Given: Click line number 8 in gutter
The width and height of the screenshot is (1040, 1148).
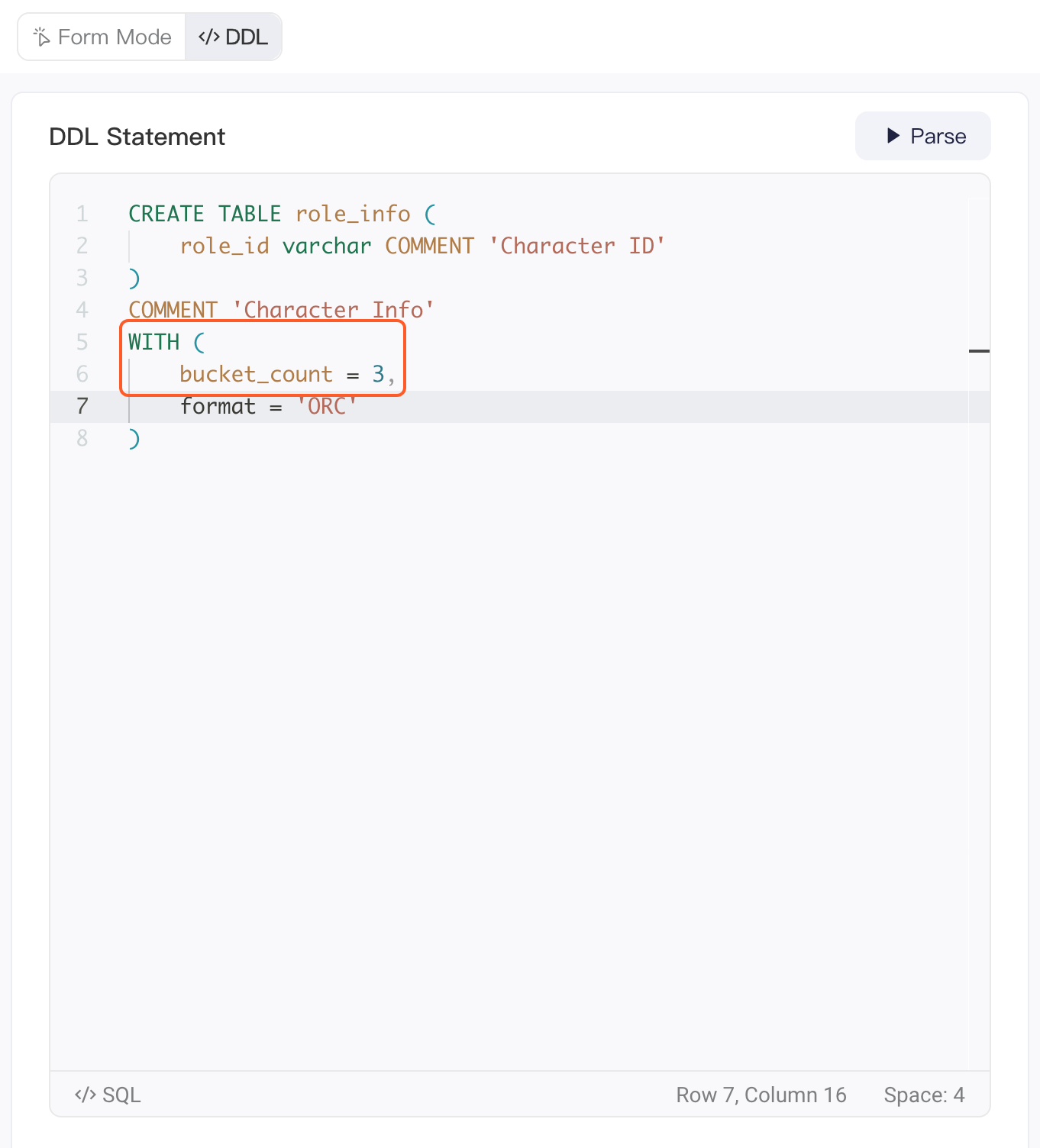Looking at the screenshot, I should coord(82,438).
